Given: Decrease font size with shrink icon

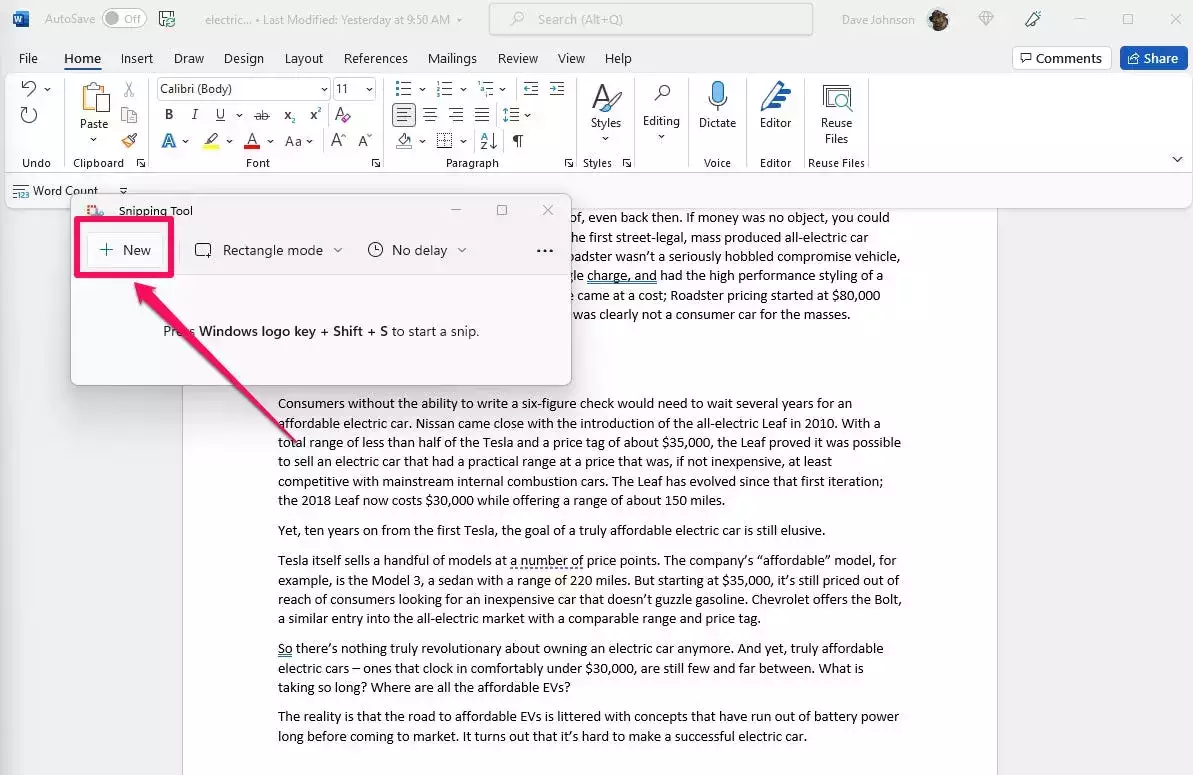Looking at the screenshot, I should point(365,141).
